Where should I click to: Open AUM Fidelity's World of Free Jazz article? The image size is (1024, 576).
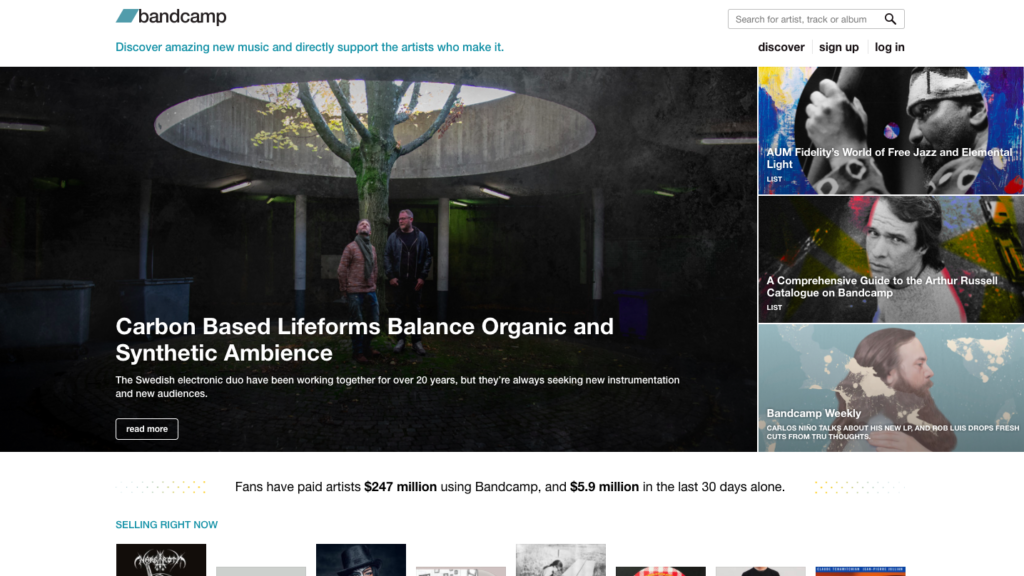pyautogui.click(x=889, y=158)
